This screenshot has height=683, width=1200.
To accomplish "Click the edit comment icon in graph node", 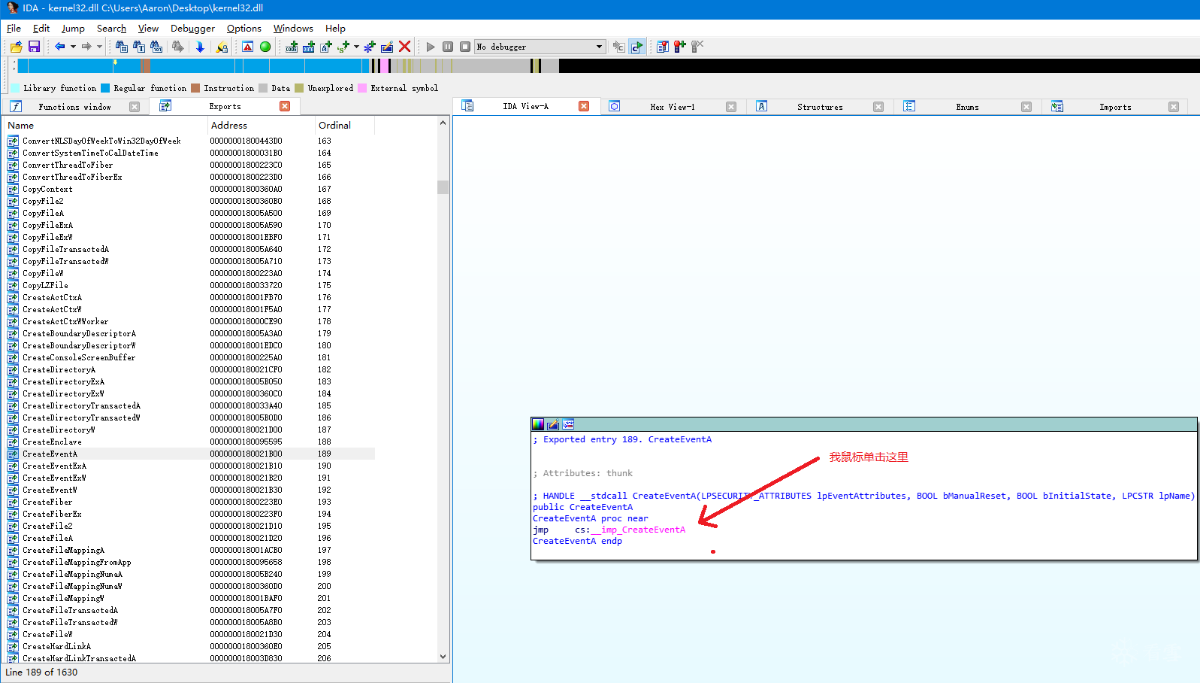I will tap(552, 424).
